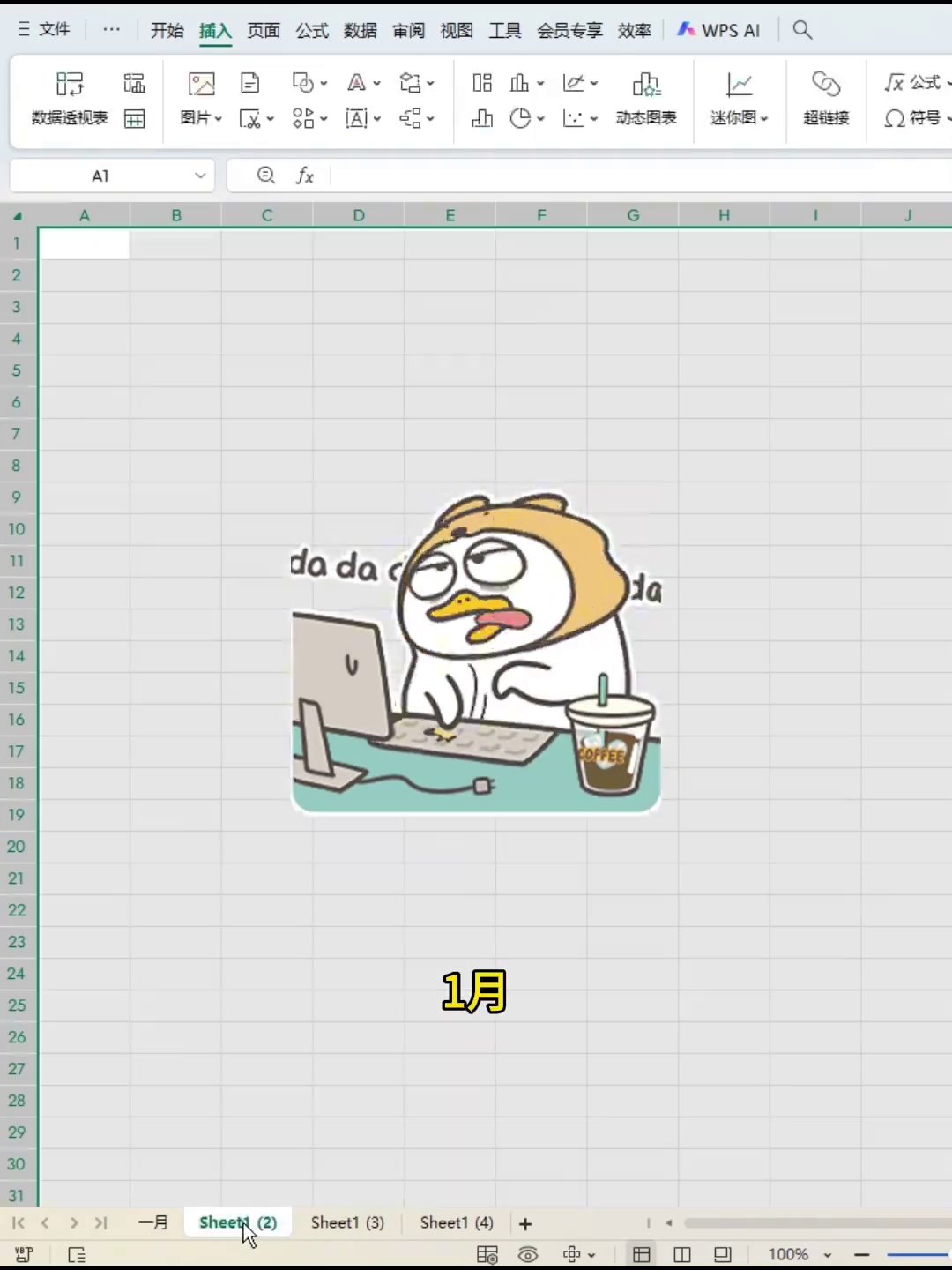Click in the formula bar input field
The image size is (952, 1270).
pyautogui.click(x=641, y=176)
